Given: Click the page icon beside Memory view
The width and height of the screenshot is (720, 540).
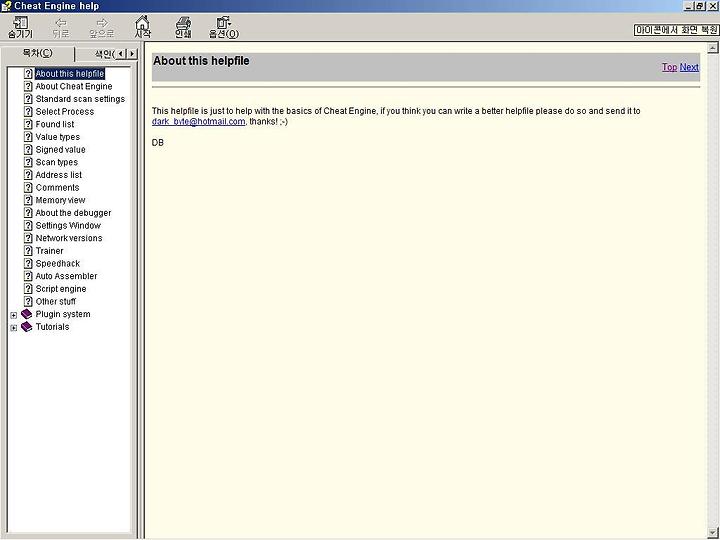Looking at the screenshot, I should point(28,200).
